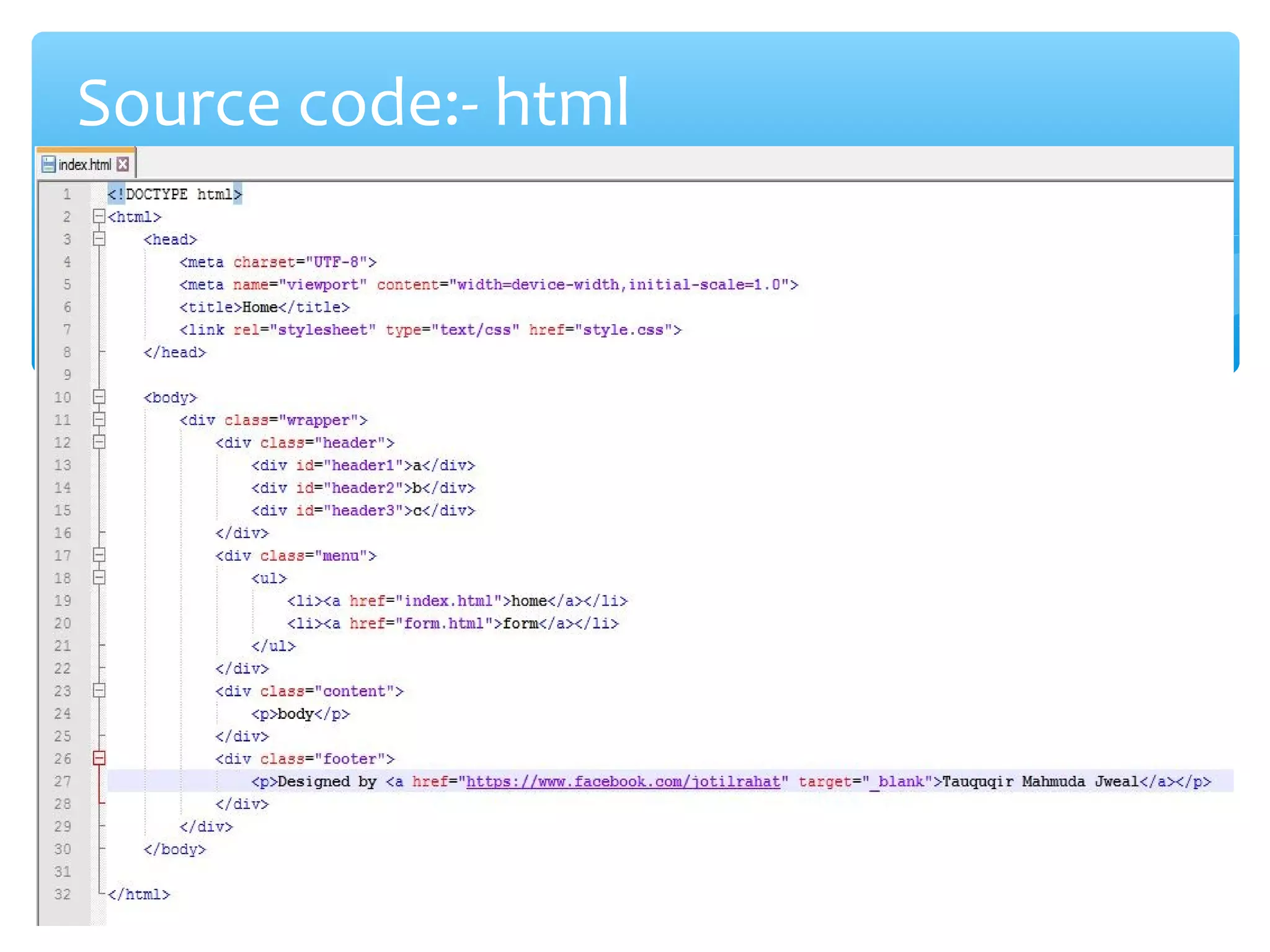
Task: Open the facebook.com/jotilrahat hyperlink
Action: point(623,781)
